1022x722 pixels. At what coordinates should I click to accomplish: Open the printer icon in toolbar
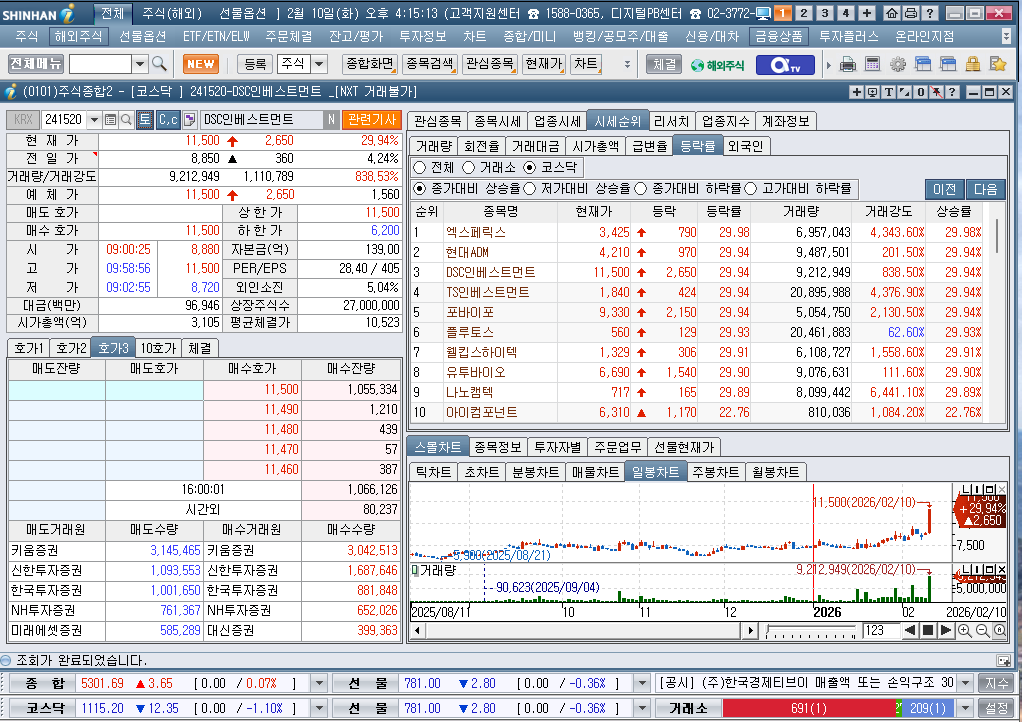pos(848,64)
